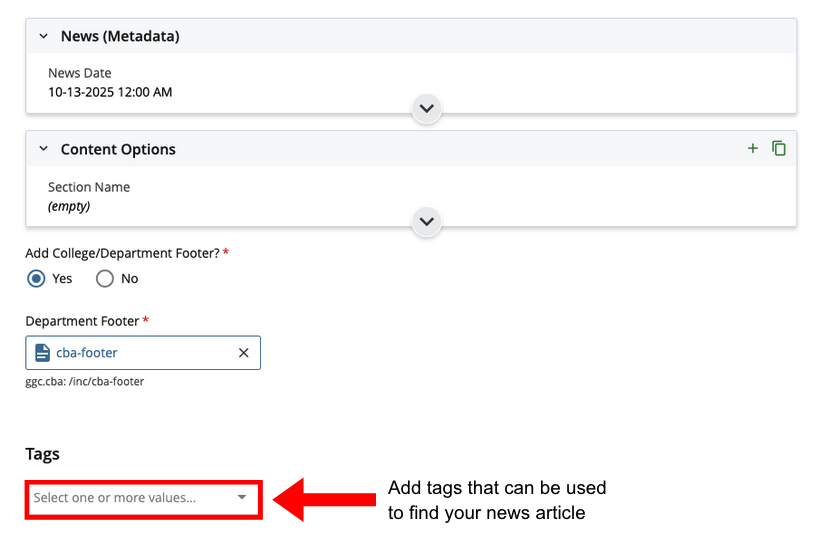
Task: Click the empty Section Name value
Action: pyautogui.click(x=69, y=206)
